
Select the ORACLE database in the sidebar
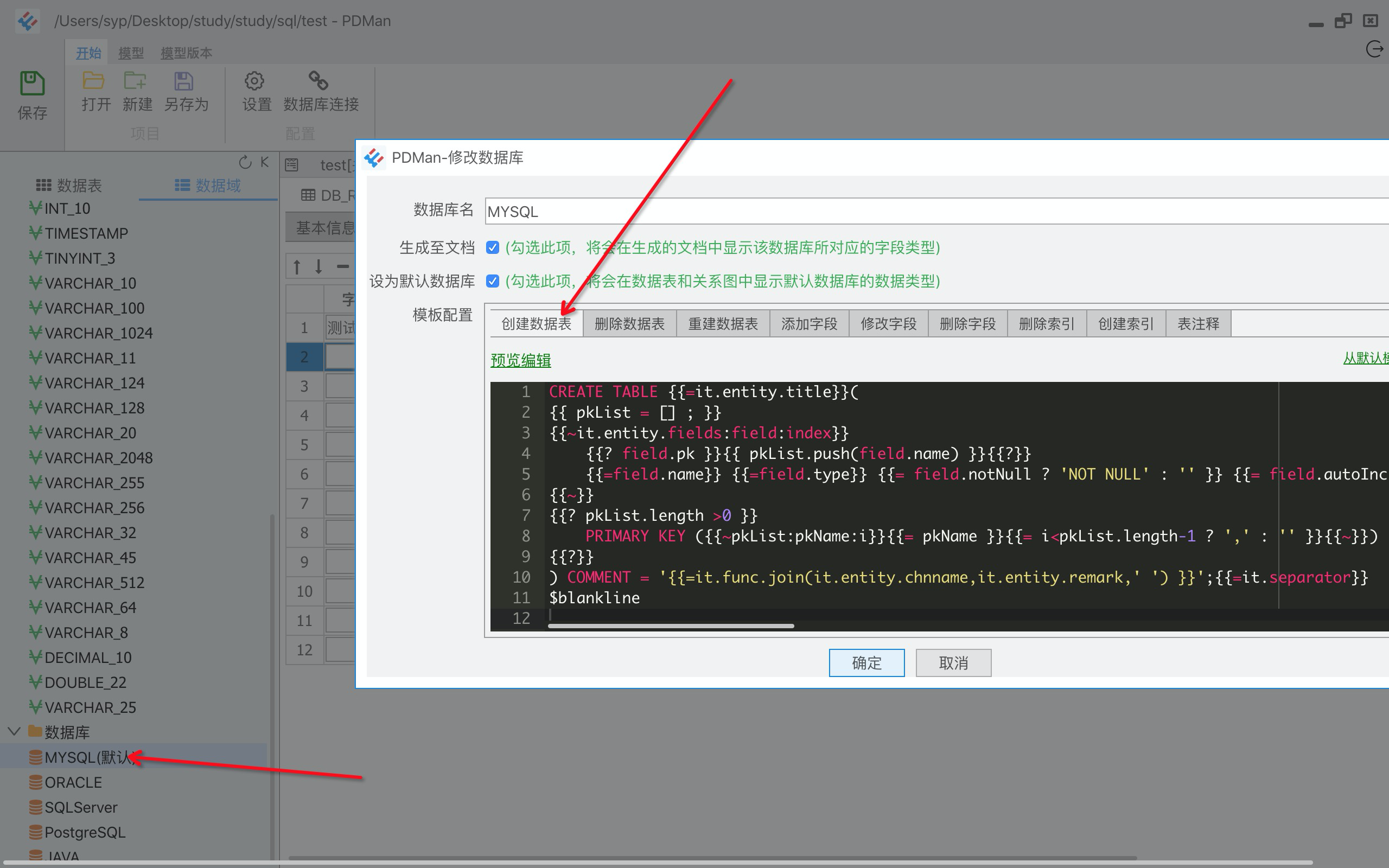(72, 781)
